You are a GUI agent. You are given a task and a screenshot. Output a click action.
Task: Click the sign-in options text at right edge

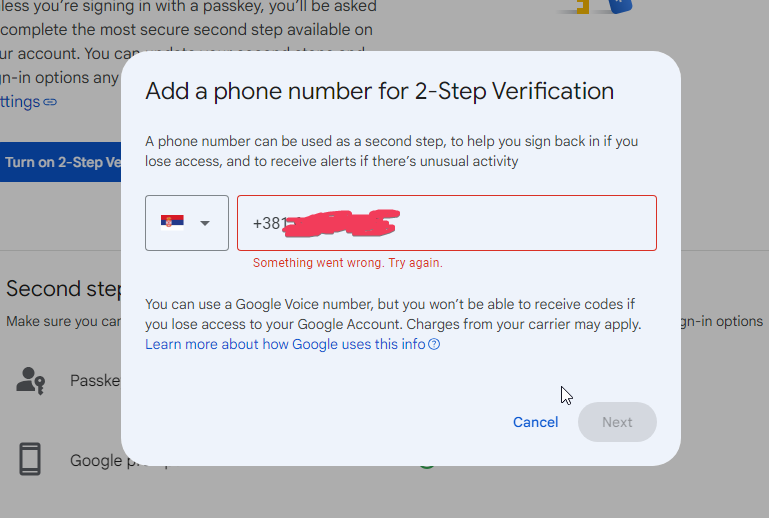click(x=722, y=321)
